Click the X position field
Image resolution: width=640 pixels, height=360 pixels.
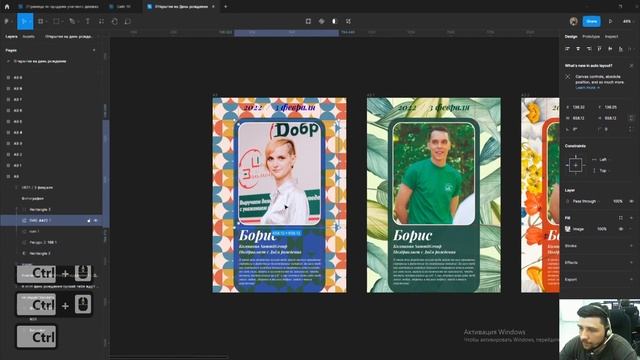[x=578, y=107]
